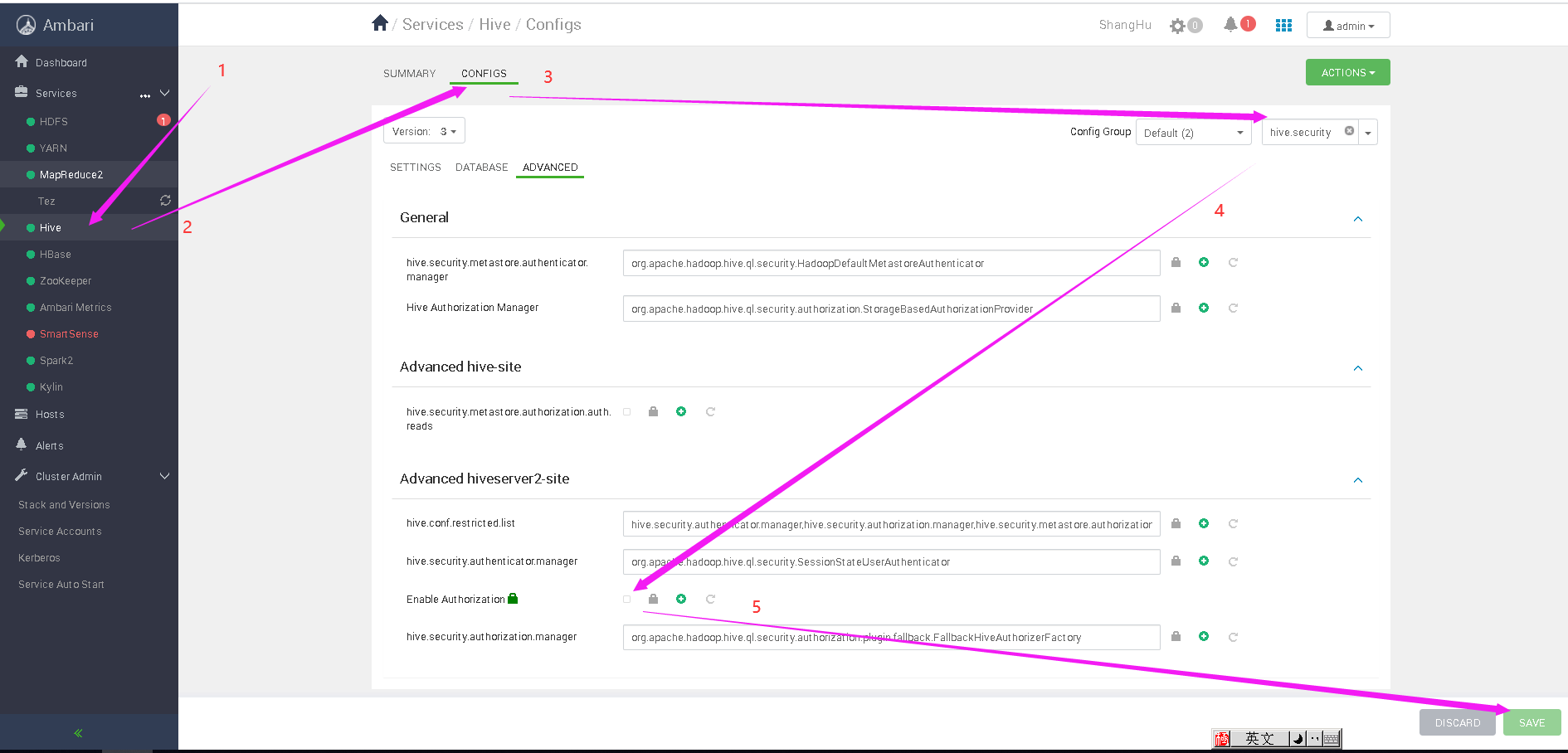Click the SAVE button
Image resolution: width=1568 pixels, height=753 pixels.
(1531, 722)
